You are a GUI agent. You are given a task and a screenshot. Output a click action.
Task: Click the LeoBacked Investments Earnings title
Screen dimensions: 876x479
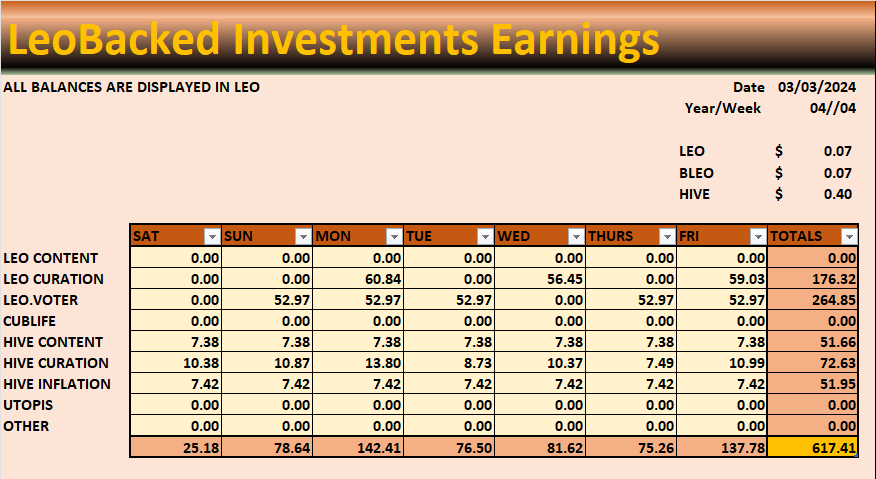click(334, 39)
